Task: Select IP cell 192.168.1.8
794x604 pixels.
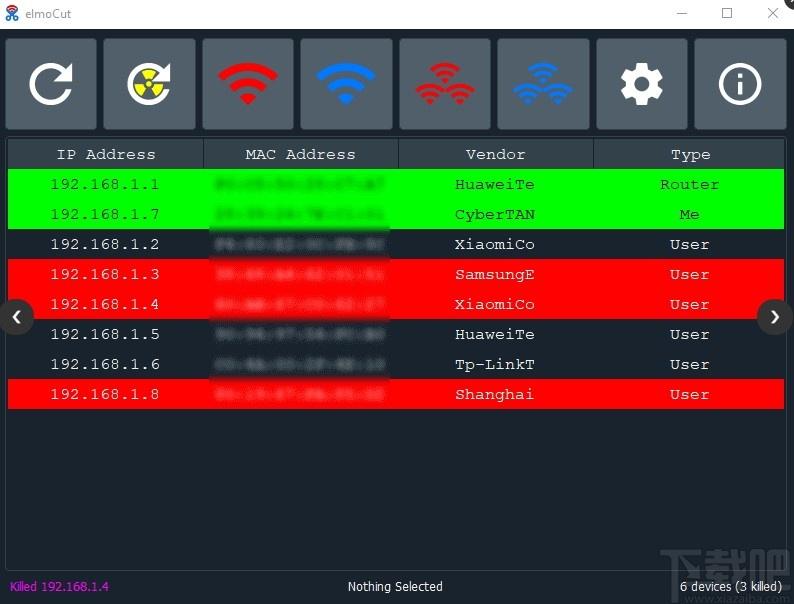Action: pyautogui.click(x=105, y=394)
